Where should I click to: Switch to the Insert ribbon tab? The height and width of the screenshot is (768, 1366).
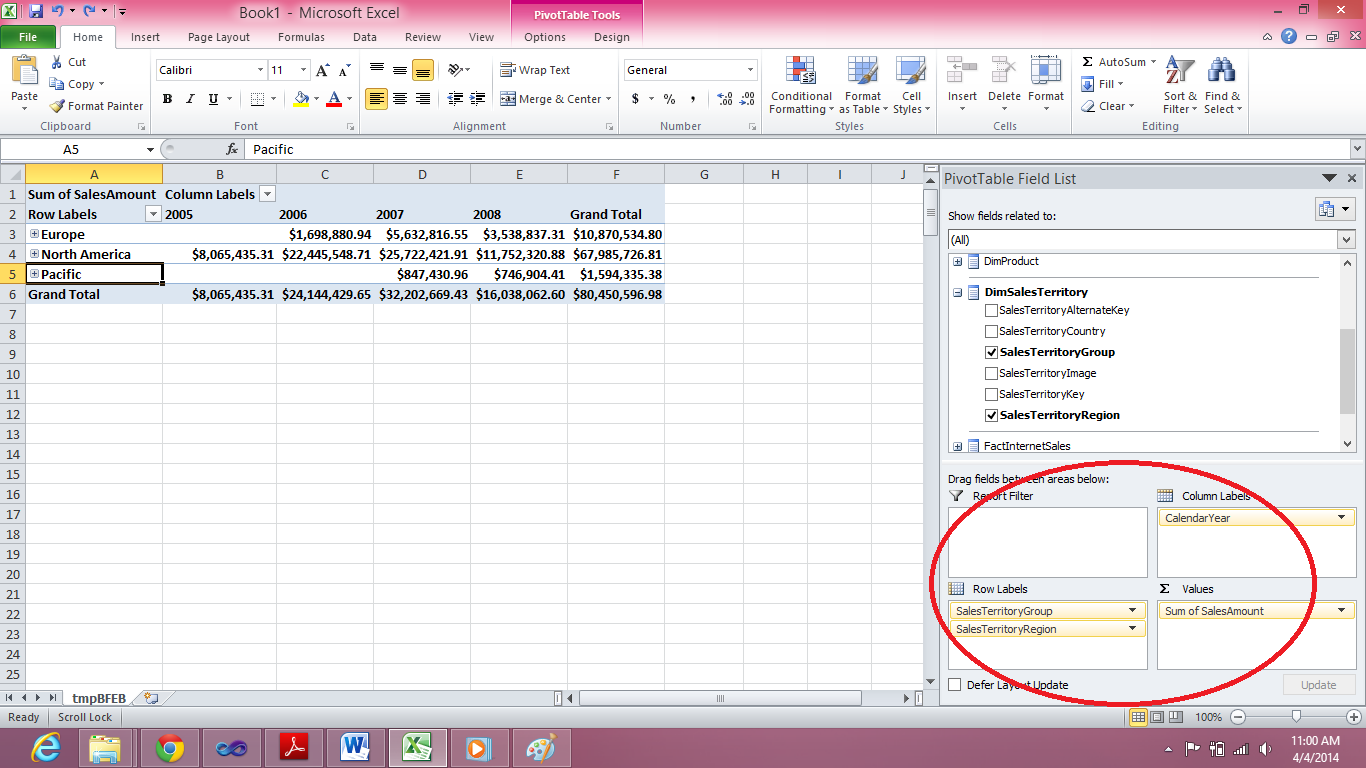tap(145, 37)
